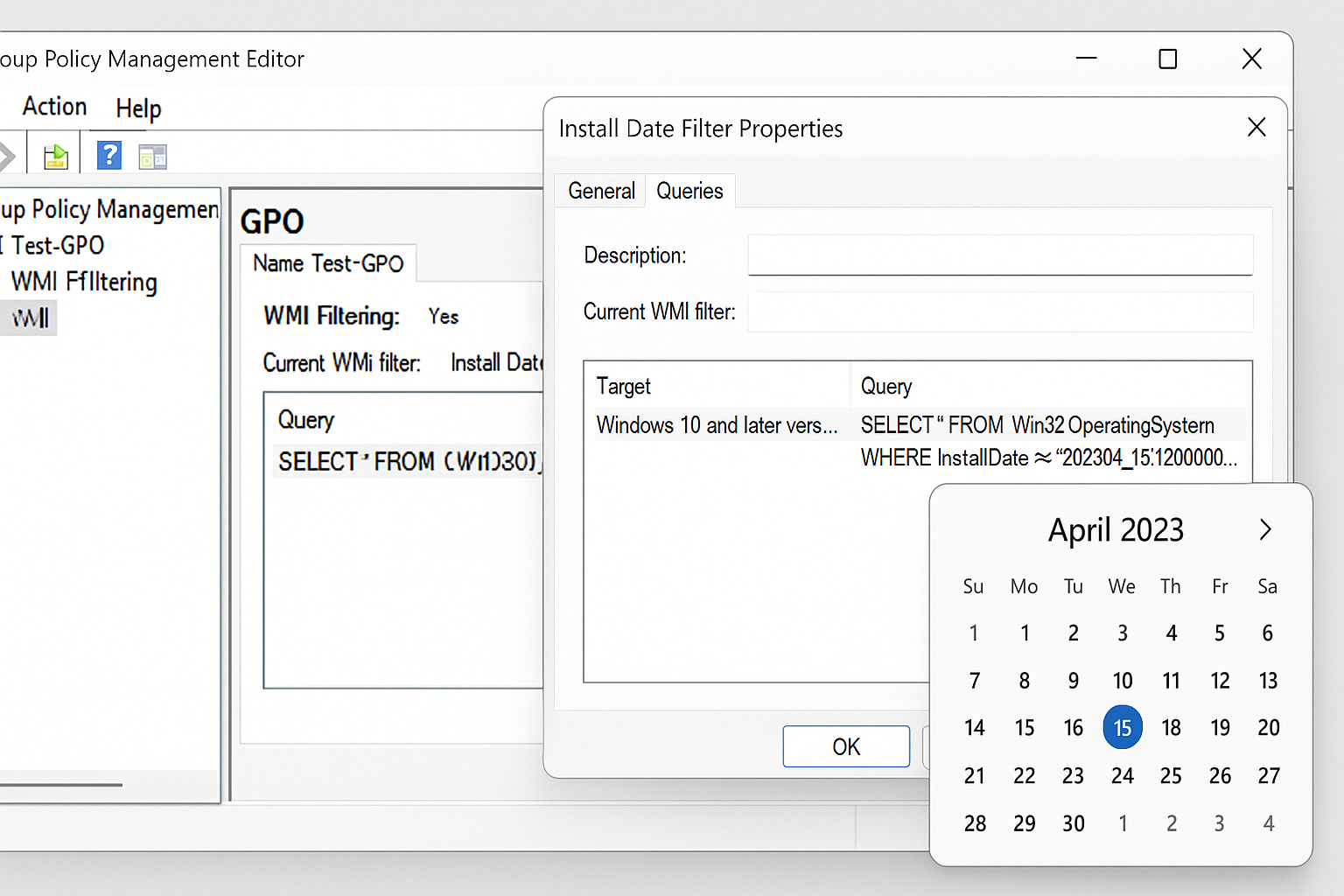Click the April 2023 calendar header
This screenshot has height=896, width=1344.
1115,529
